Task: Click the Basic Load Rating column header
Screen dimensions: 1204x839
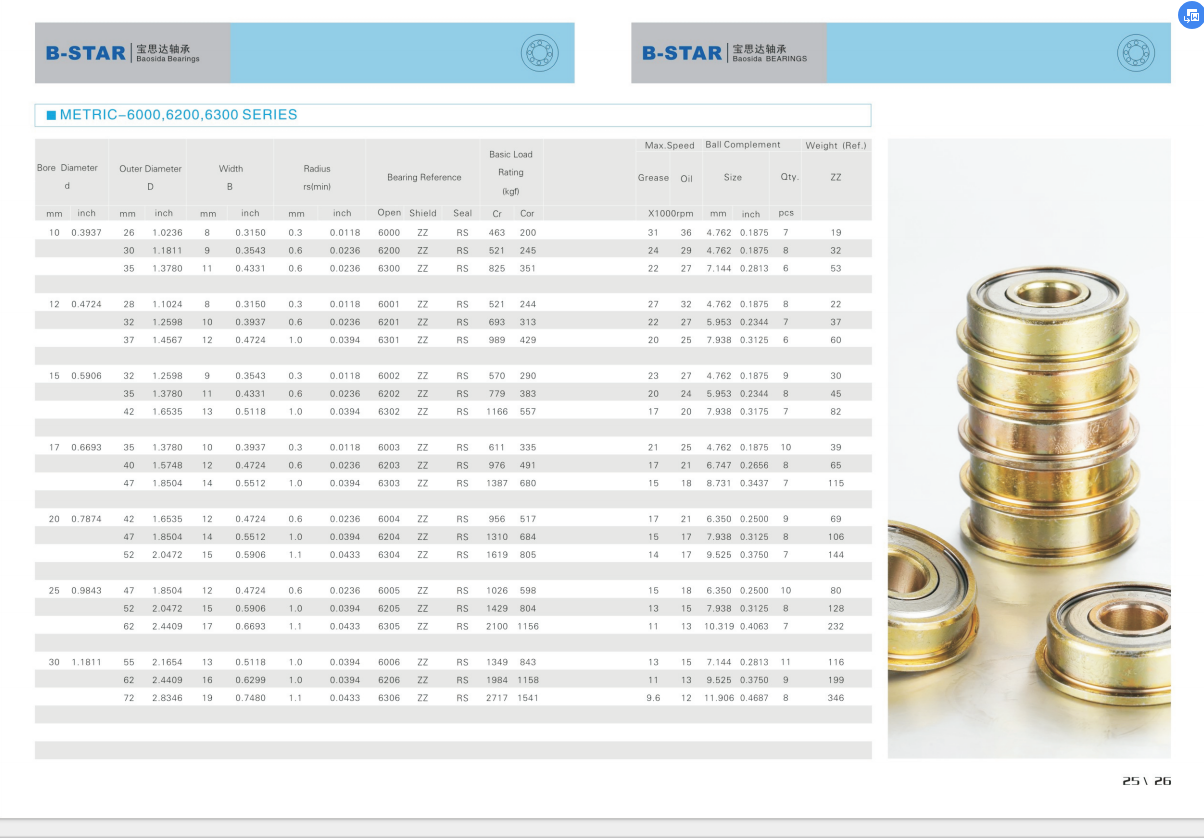Action: coord(511,172)
